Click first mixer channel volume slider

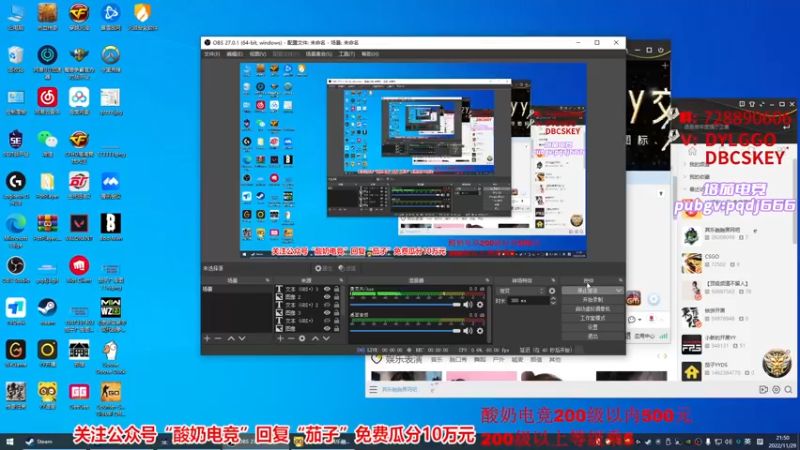406,305
